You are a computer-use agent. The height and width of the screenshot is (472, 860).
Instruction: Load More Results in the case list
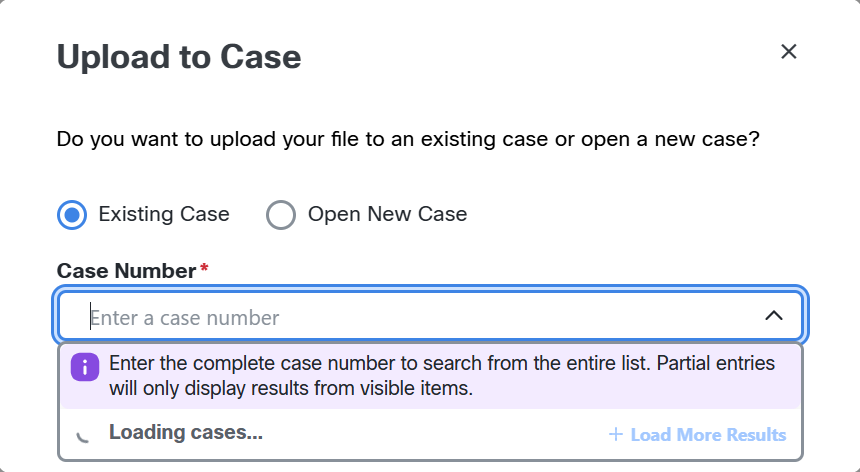pyautogui.click(x=698, y=435)
